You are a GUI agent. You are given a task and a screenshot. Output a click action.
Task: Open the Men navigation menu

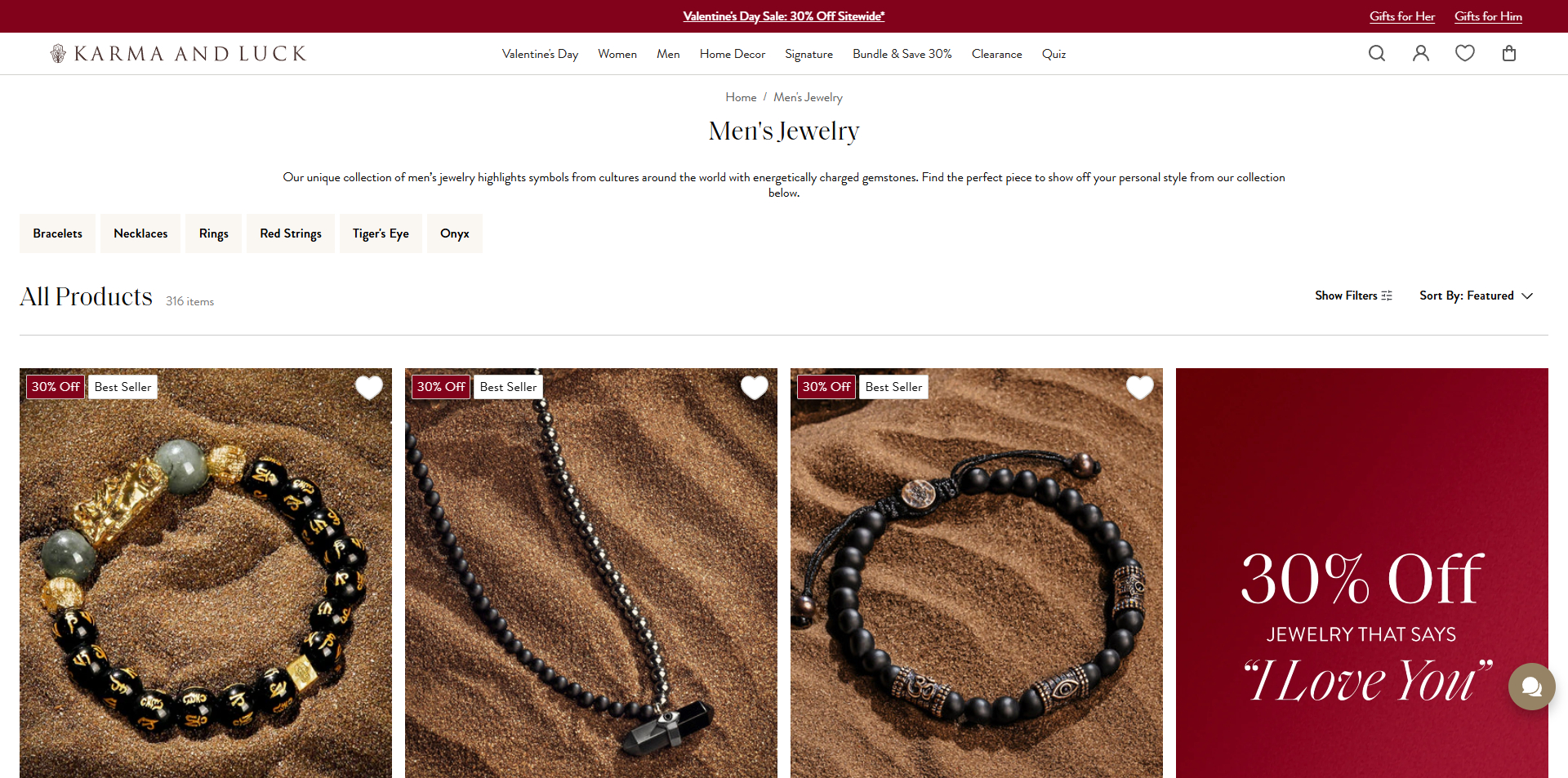pyautogui.click(x=668, y=54)
